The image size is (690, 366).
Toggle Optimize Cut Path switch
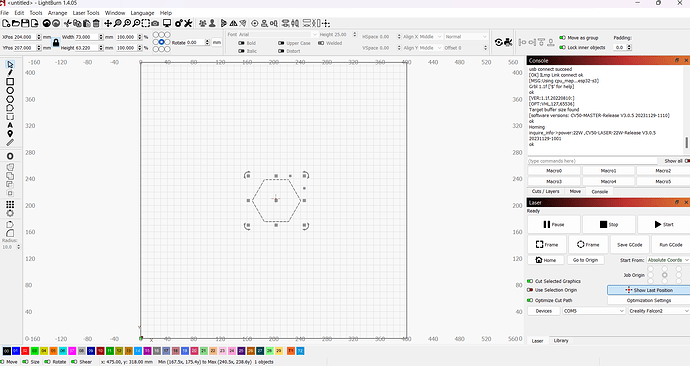(530, 300)
